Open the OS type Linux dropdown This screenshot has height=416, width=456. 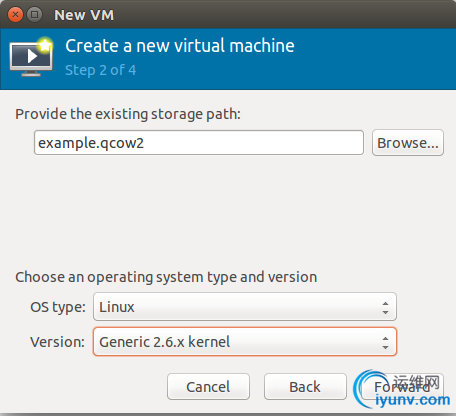click(245, 307)
